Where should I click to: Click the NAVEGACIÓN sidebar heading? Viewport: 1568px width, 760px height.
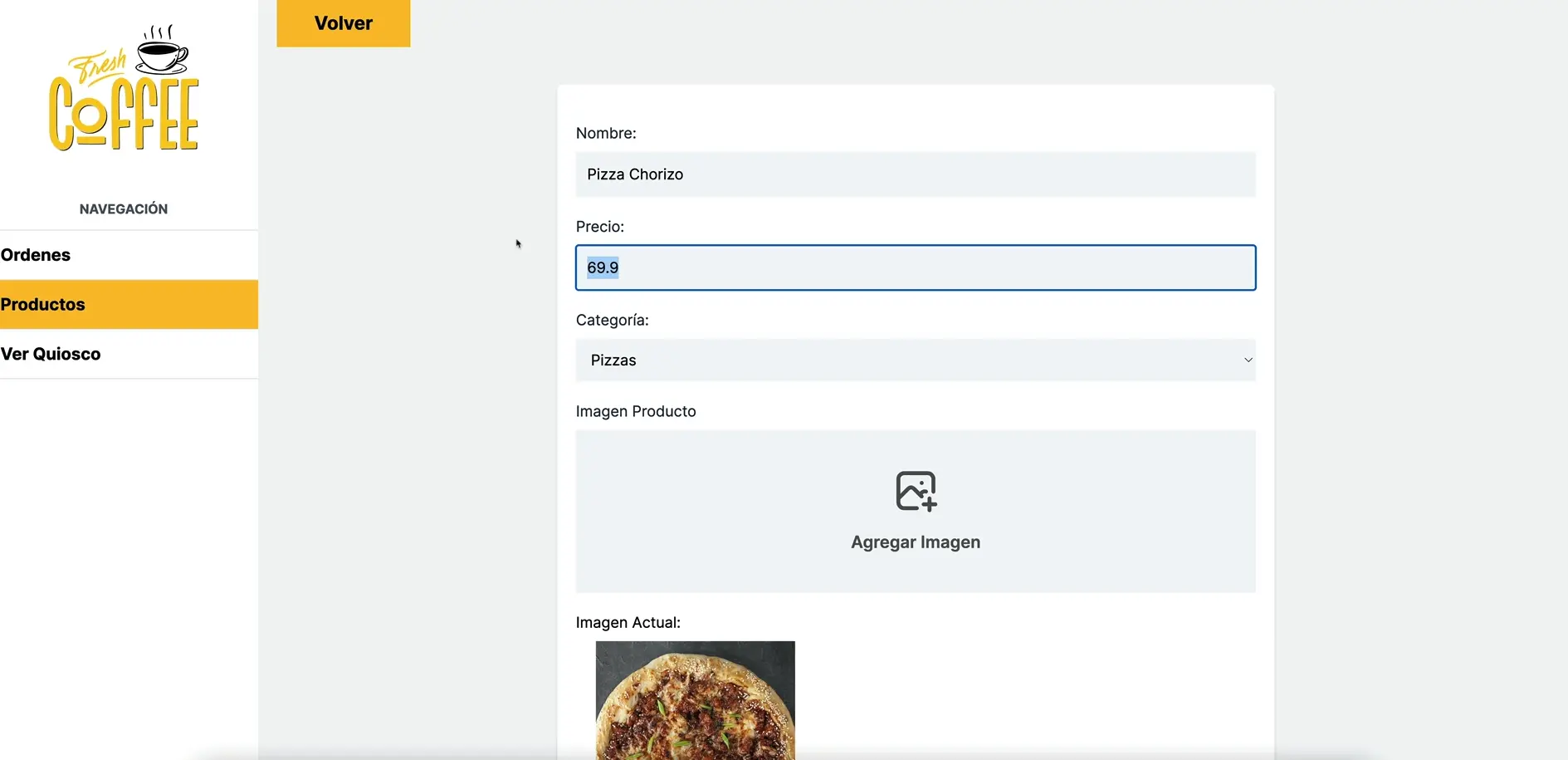click(x=124, y=209)
